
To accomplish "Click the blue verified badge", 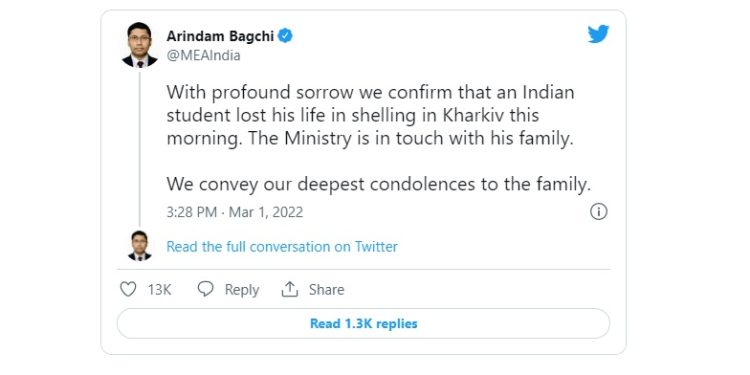I will click(x=286, y=36).
